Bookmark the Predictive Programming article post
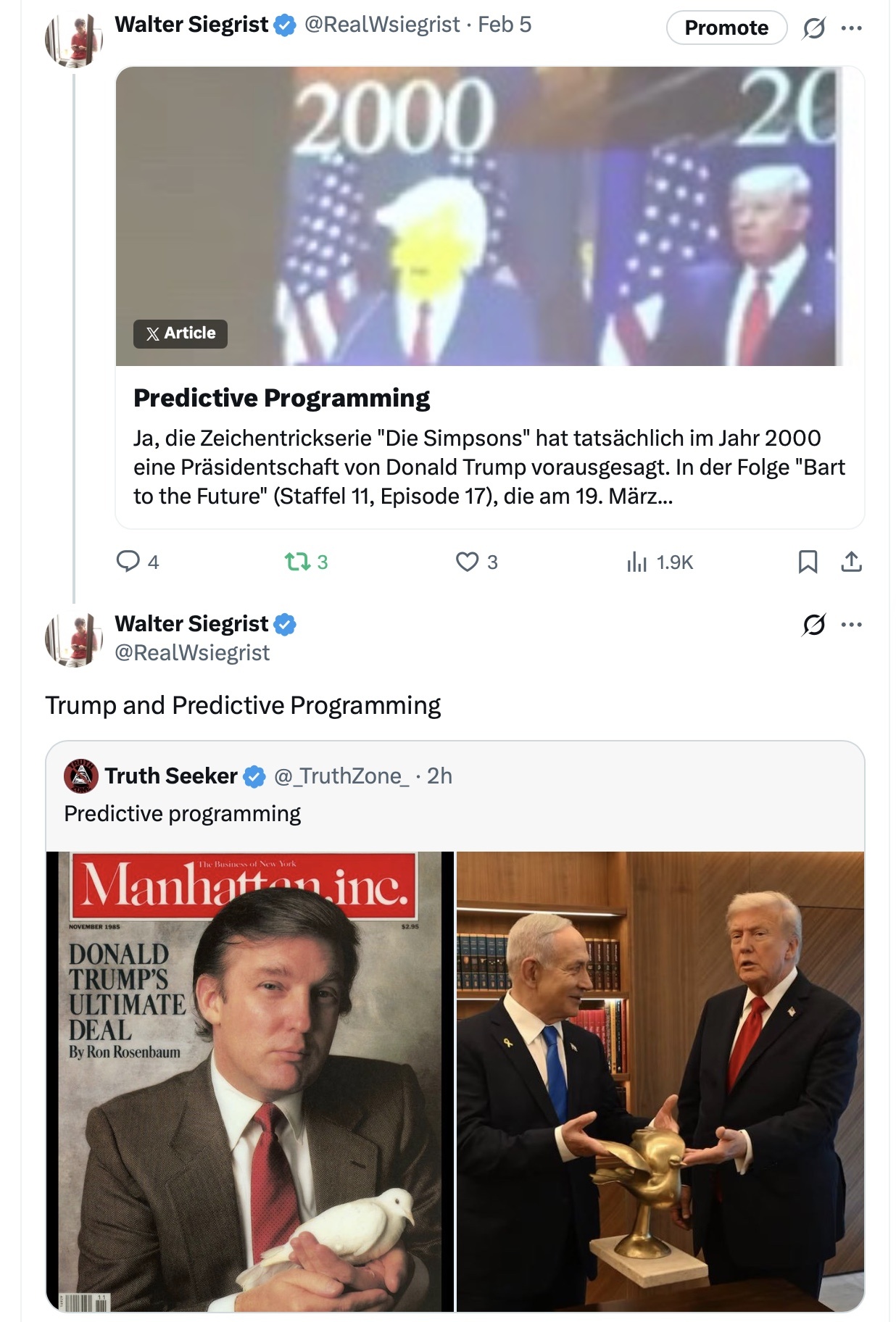 pyautogui.click(x=808, y=562)
